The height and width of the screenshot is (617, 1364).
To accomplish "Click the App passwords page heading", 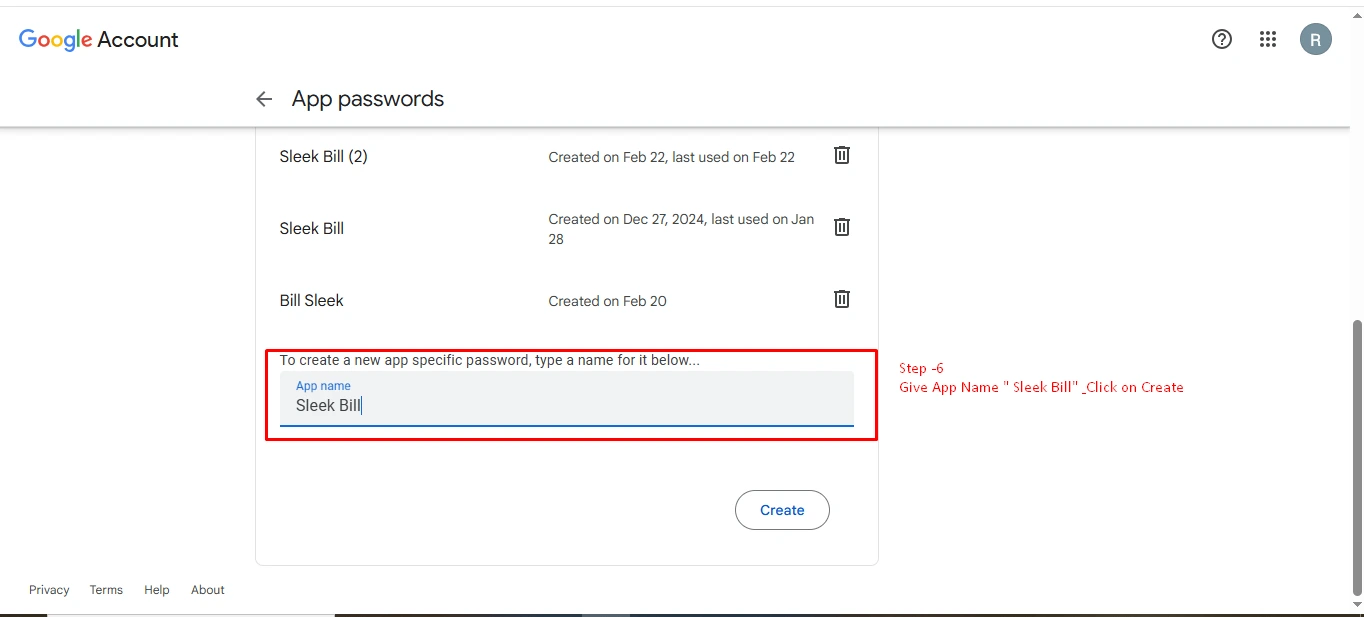I will coord(368,99).
